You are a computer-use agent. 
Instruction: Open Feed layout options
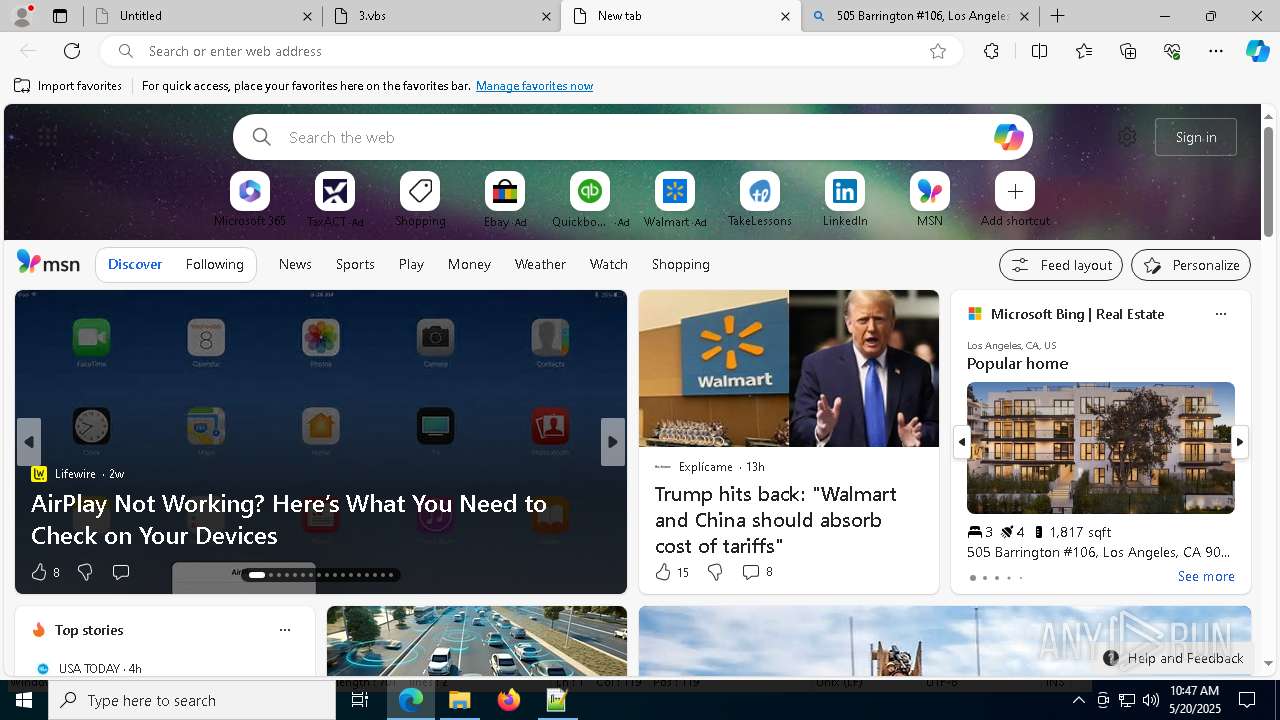(x=1061, y=265)
